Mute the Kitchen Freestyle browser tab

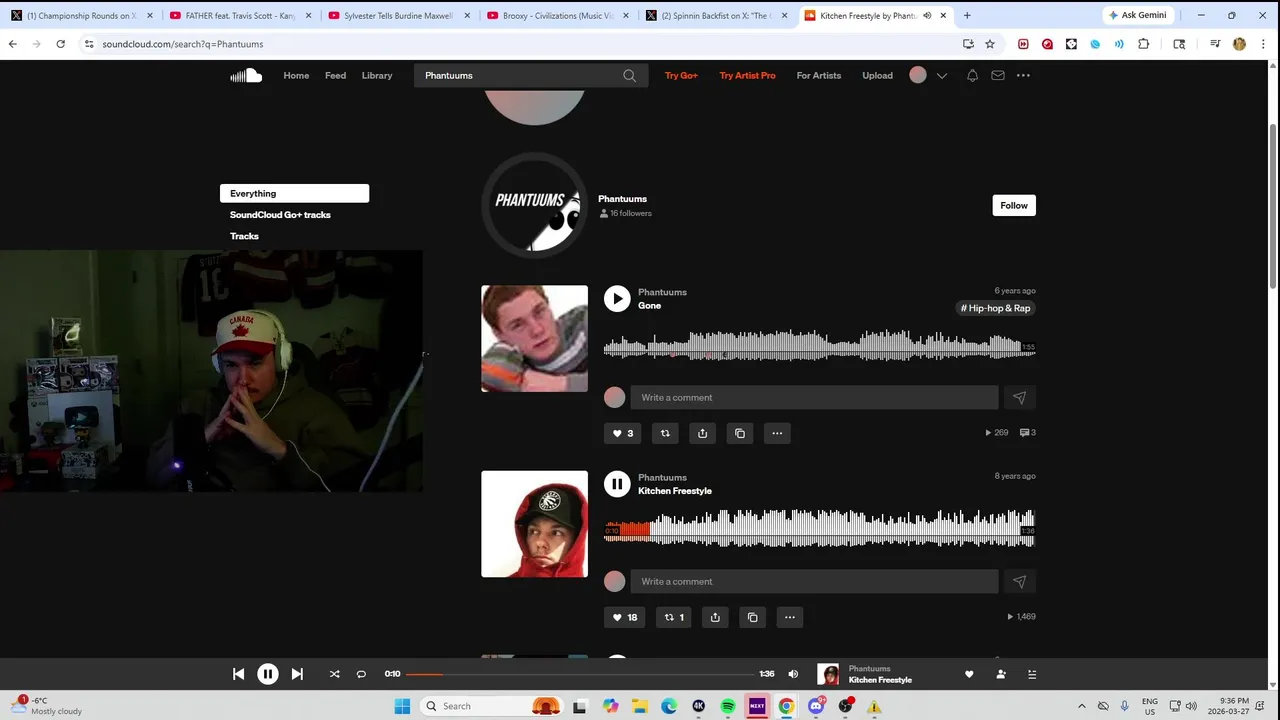click(x=927, y=16)
